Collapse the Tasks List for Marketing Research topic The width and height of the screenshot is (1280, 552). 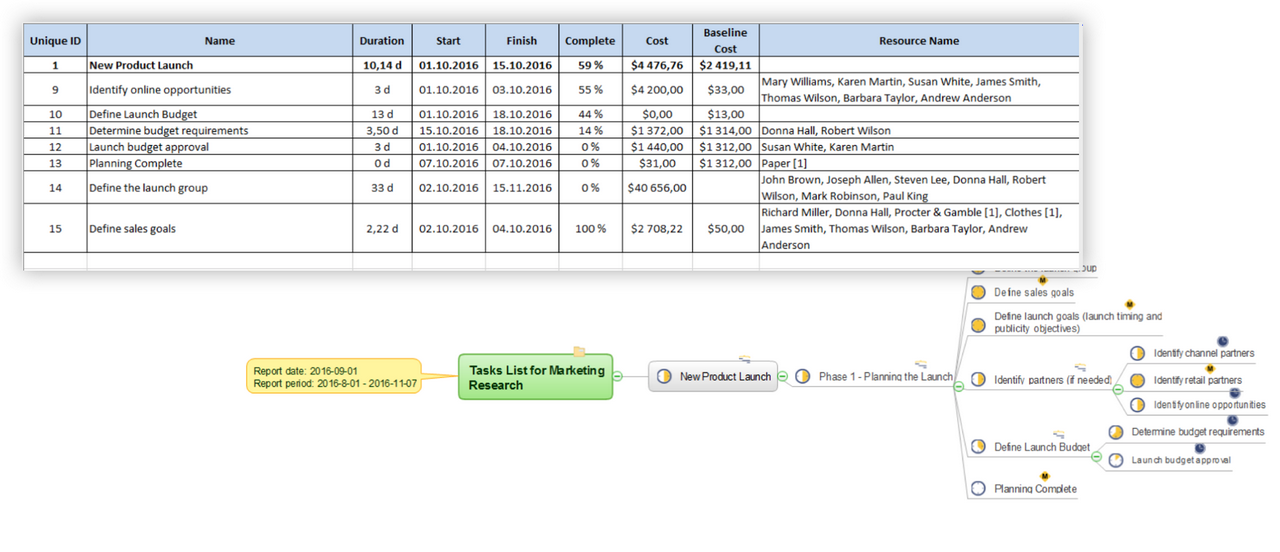[x=618, y=377]
